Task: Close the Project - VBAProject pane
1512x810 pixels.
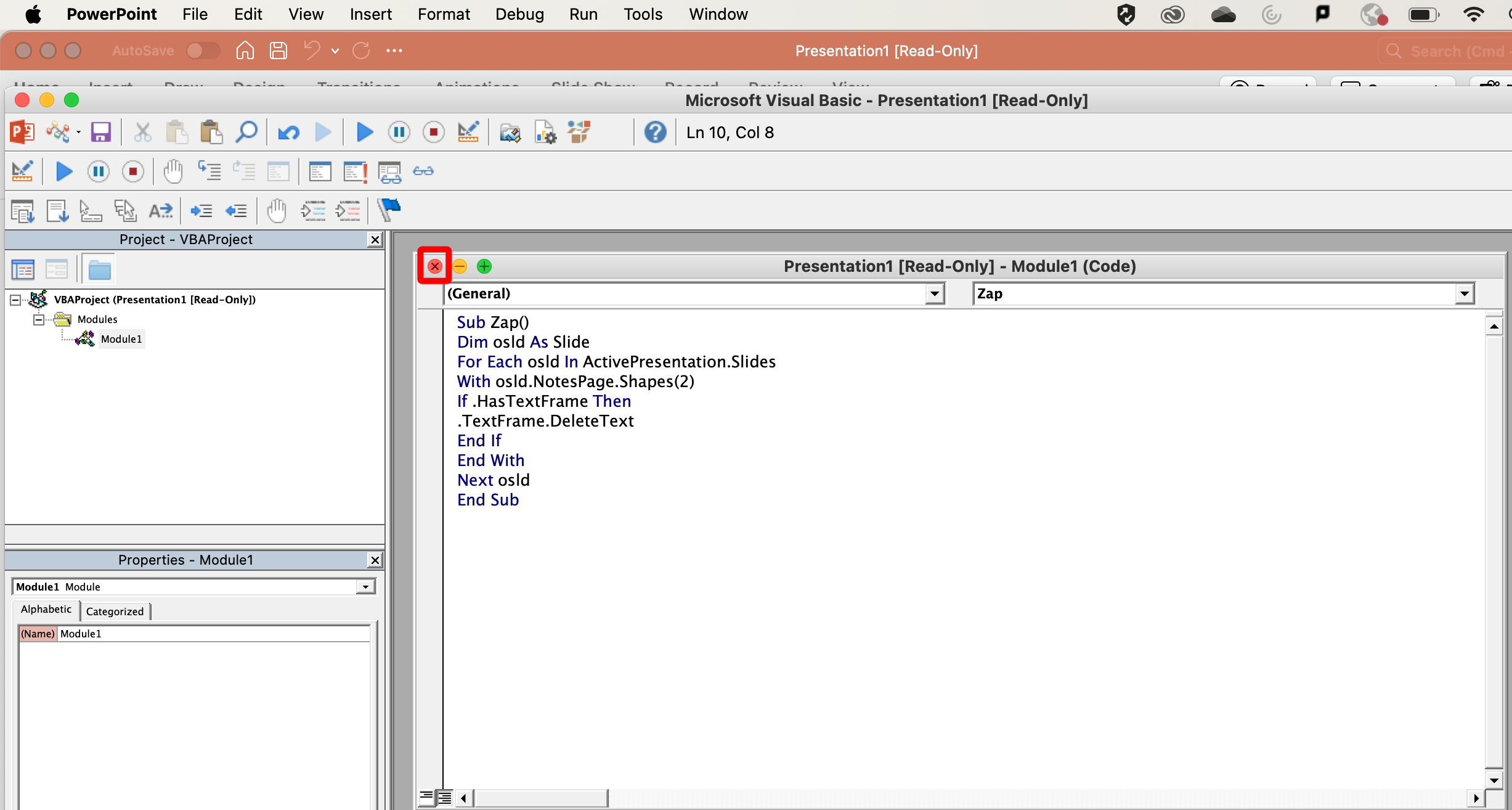Action: click(x=375, y=239)
